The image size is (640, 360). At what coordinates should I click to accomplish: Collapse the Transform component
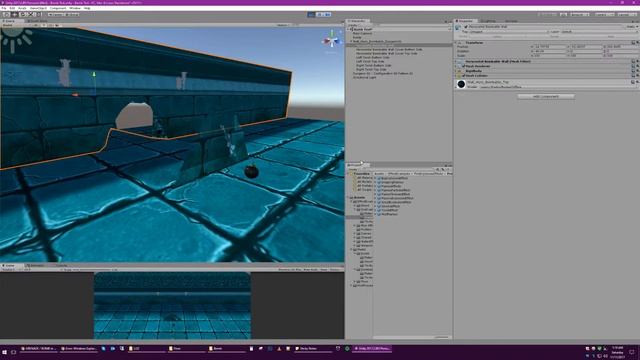[x=456, y=42]
